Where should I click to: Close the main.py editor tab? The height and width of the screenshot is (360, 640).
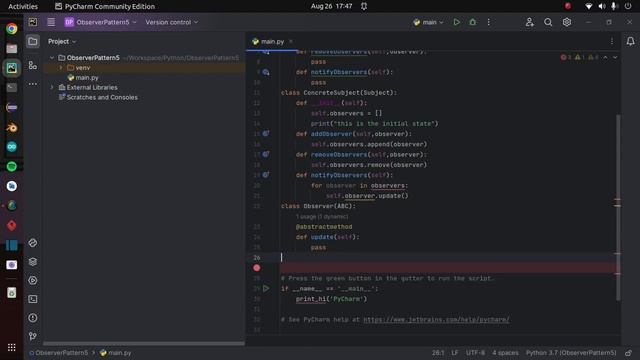pyautogui.click(x=291, y=41)
